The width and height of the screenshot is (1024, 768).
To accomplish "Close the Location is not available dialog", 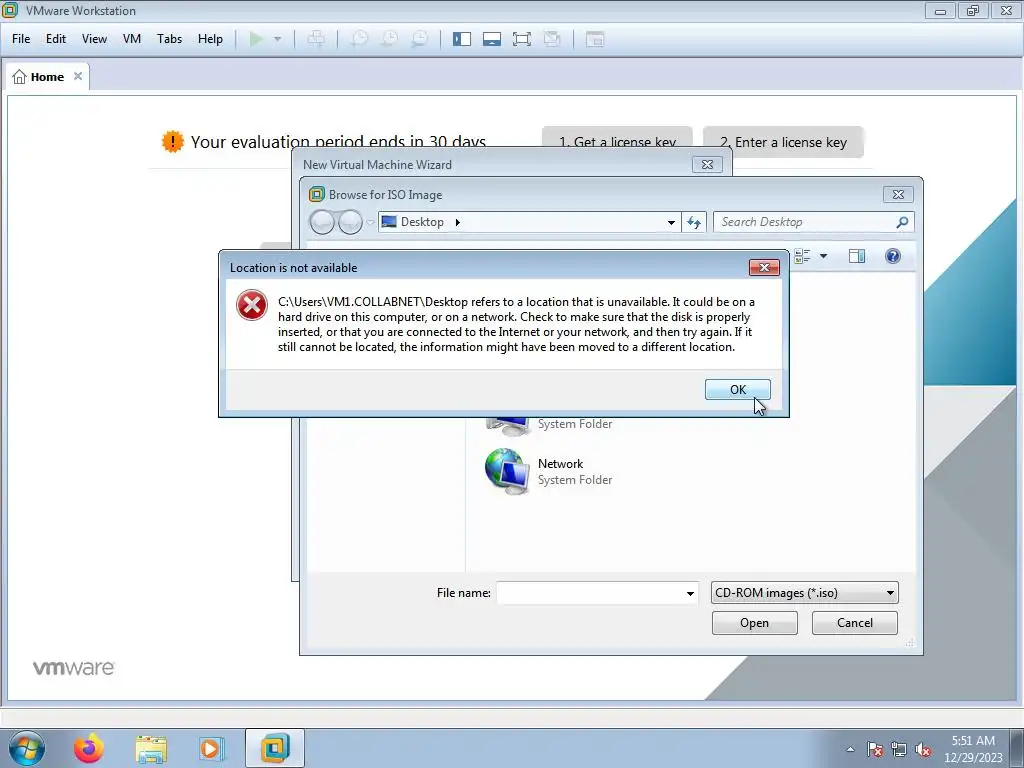I will pos(764,267).
